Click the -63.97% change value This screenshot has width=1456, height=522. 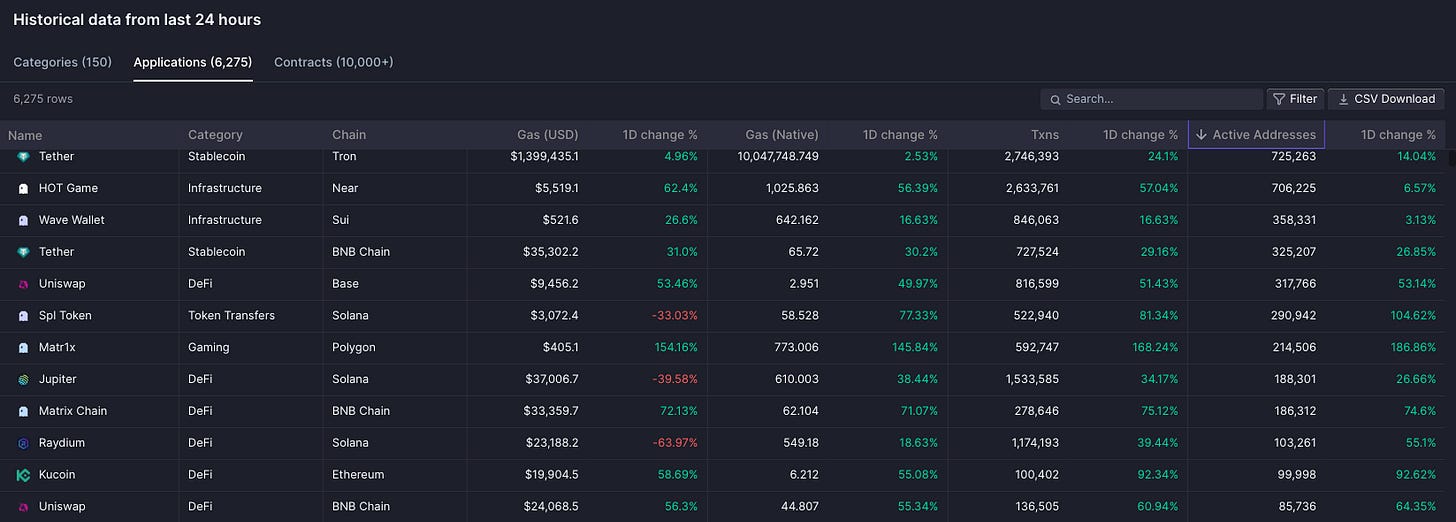tap(677, 443)
